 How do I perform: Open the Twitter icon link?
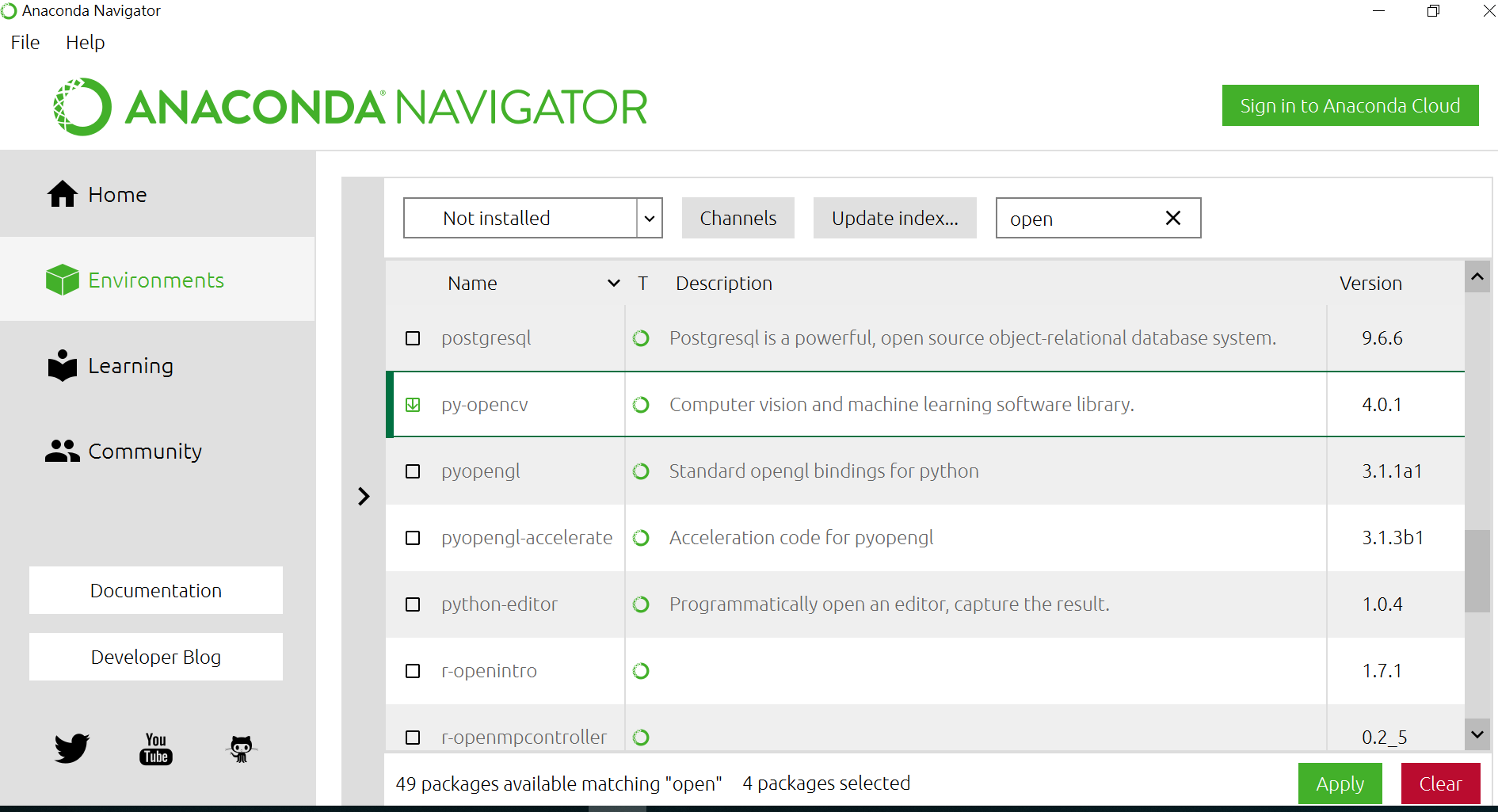pos(71,748)
